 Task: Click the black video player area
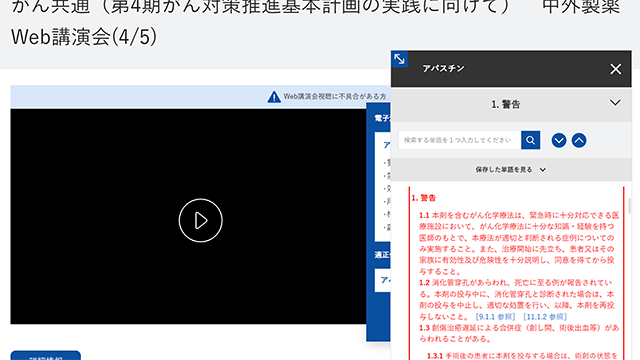188,216
